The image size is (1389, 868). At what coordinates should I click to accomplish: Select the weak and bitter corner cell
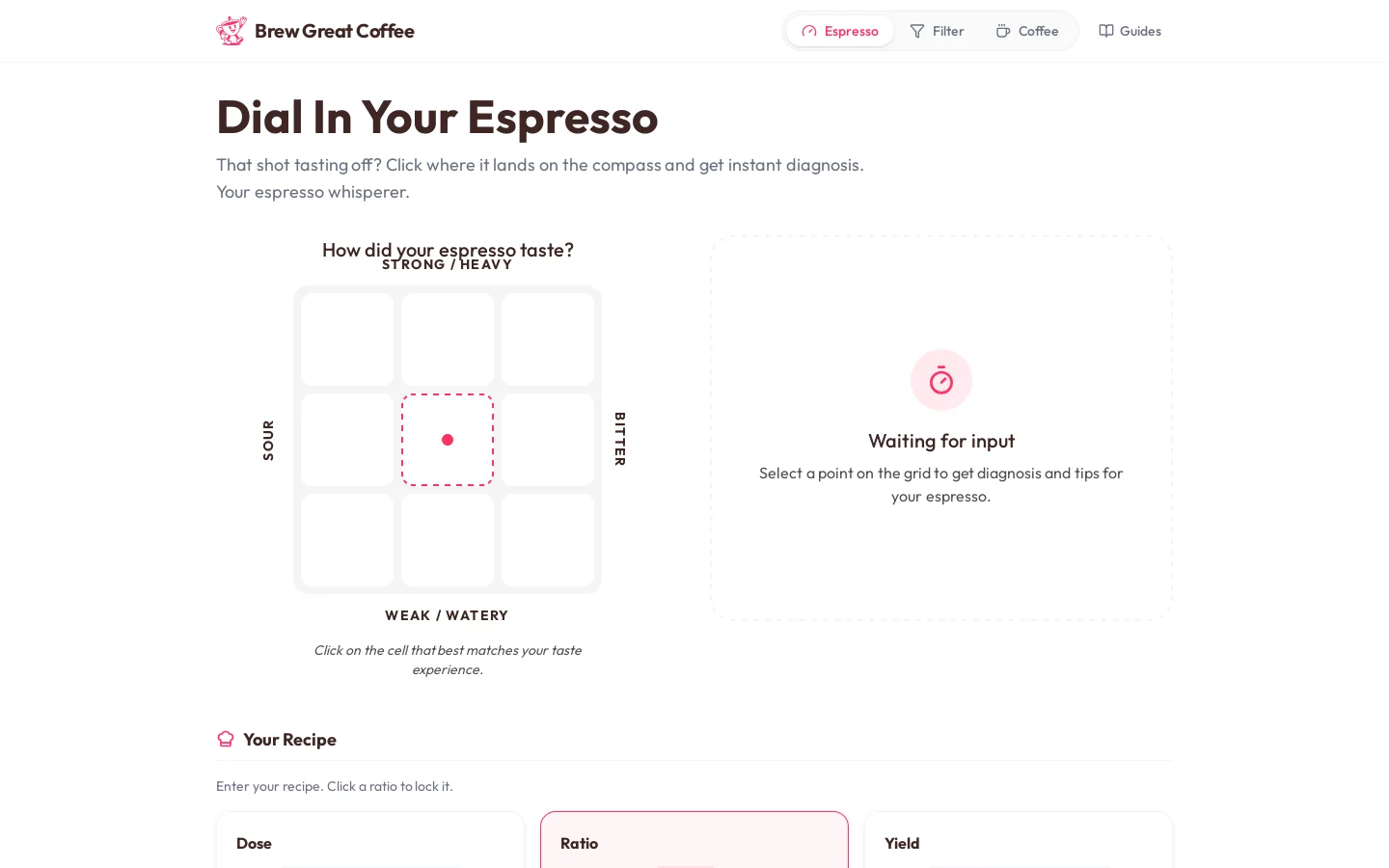(x=548, y=540)
